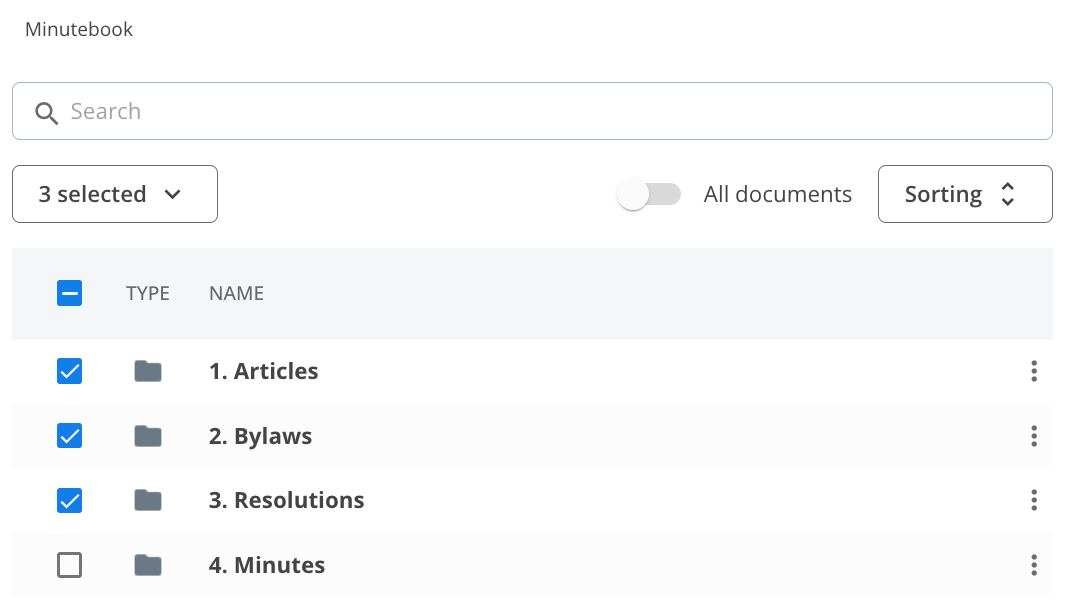The image size is (1074, 606).
Task: Click the folder icon beside 2. Bylaws
Action: (148, 436)
